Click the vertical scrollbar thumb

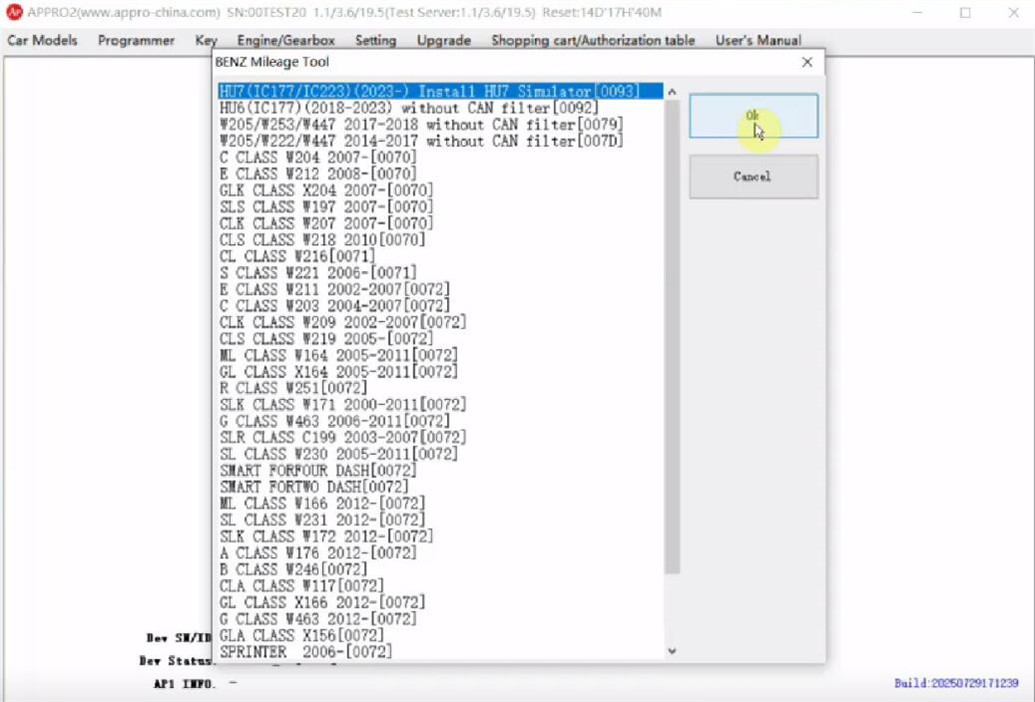click(x=672, y=336)
